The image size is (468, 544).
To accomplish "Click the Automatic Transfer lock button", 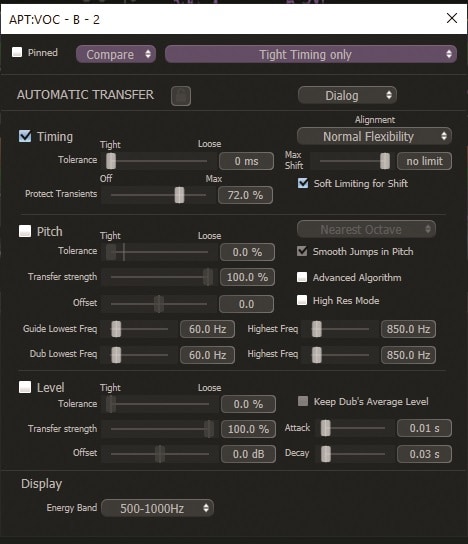I will click(181, 96).
